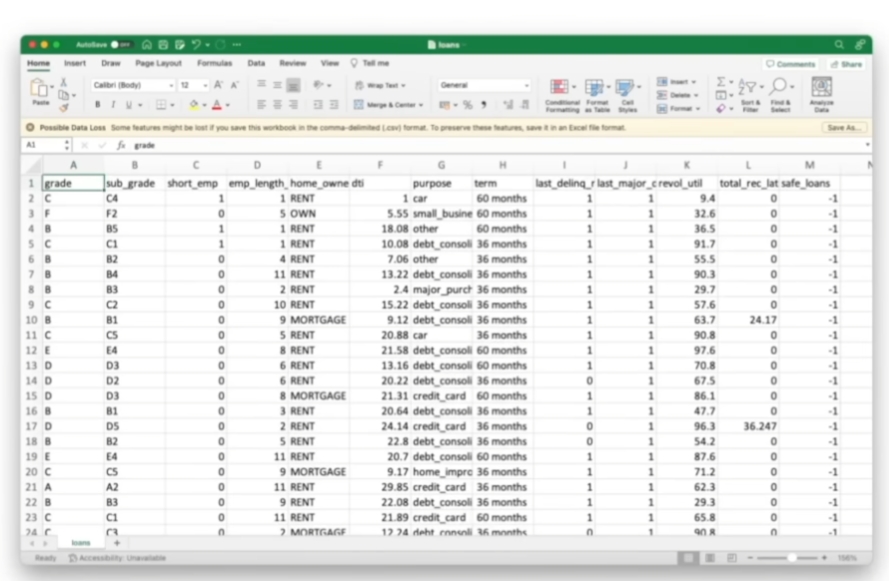Apply Percent Style to selection

point(467,104)
